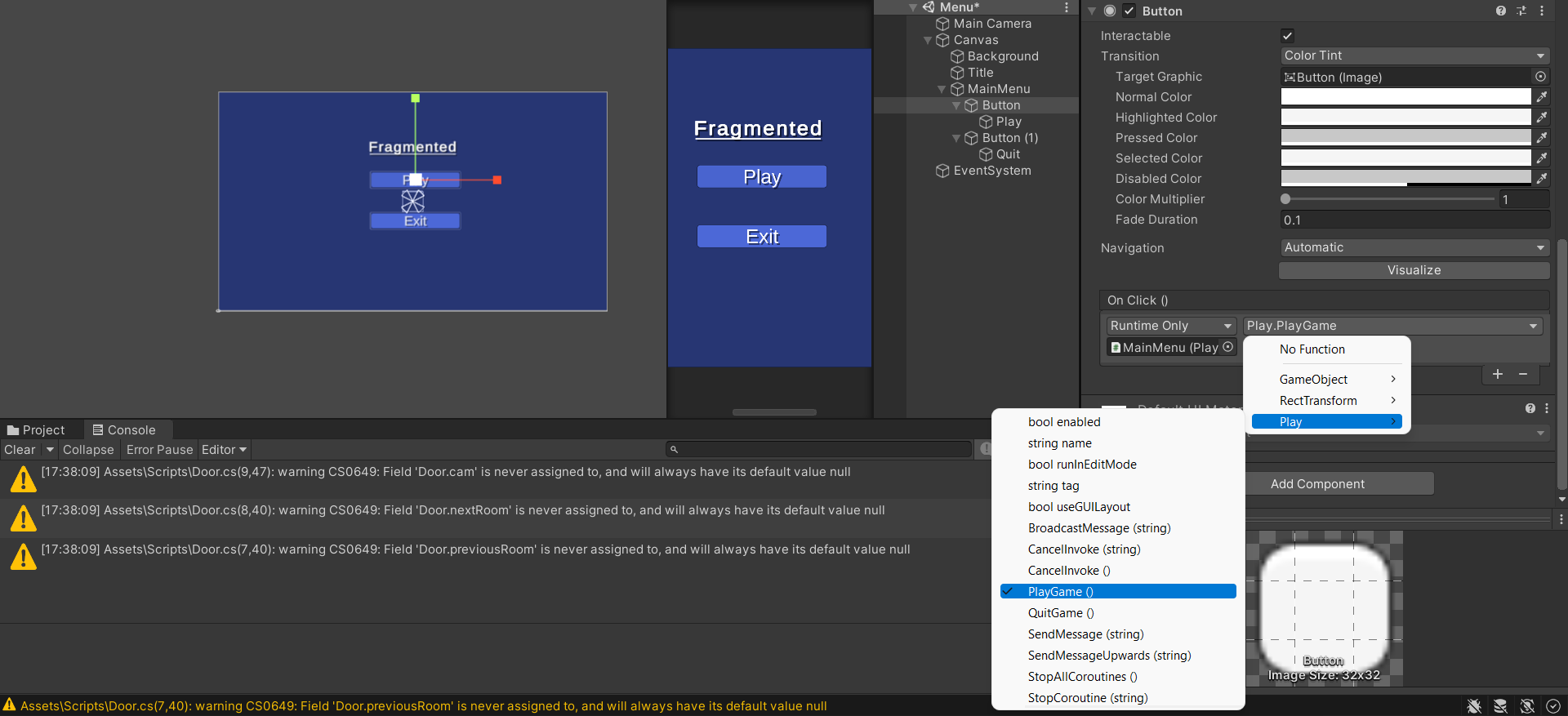
Task: Open Button component preset settings icon
Action: coord(1521,11)
